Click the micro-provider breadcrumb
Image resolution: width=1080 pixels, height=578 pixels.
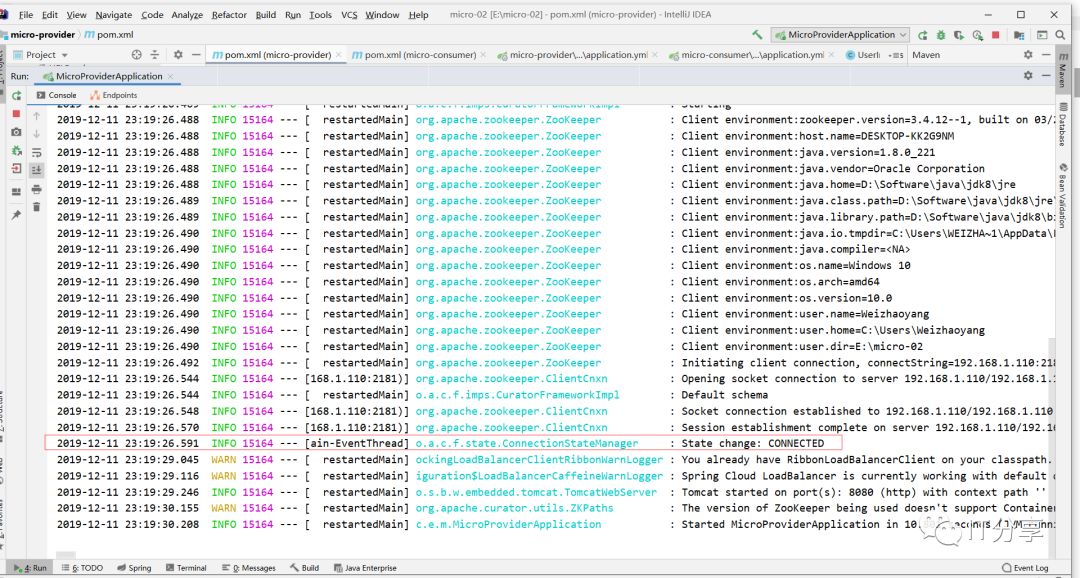tap(42, 34)
